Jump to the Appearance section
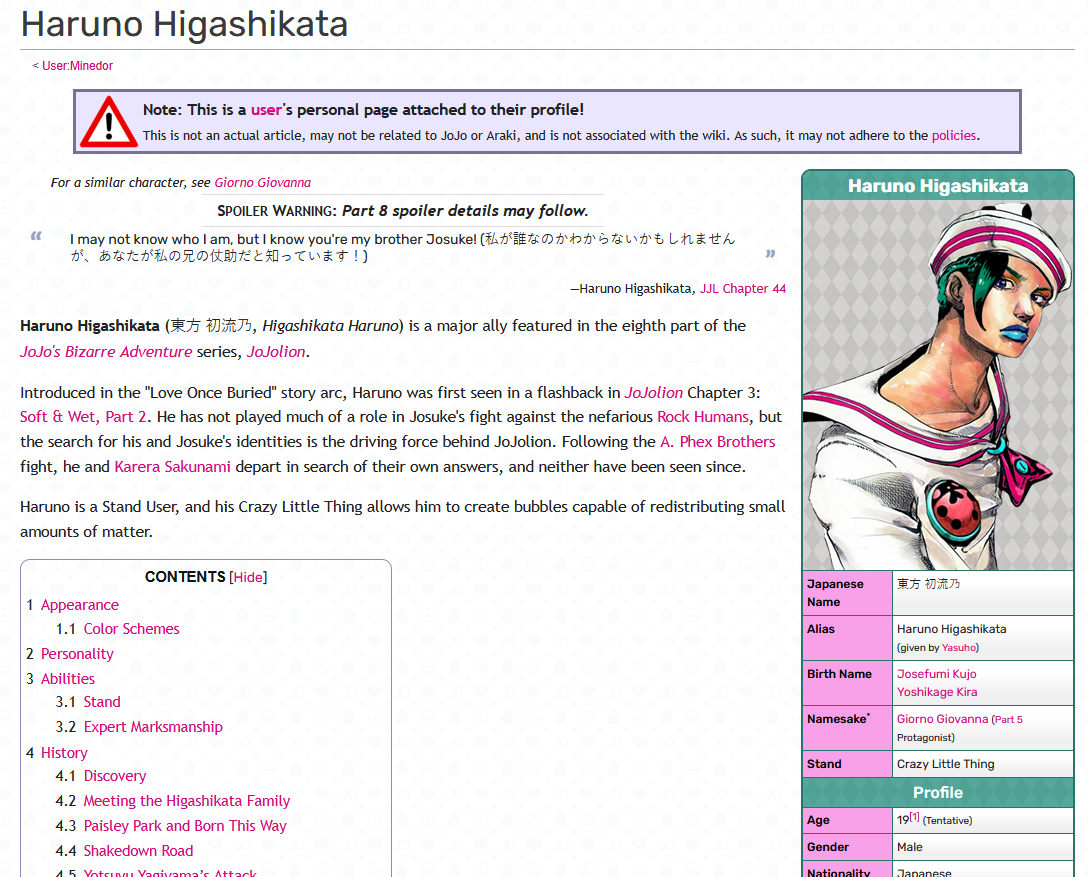Image resolution: width=1088 pixels, height=877 pixels. [79, 605]
